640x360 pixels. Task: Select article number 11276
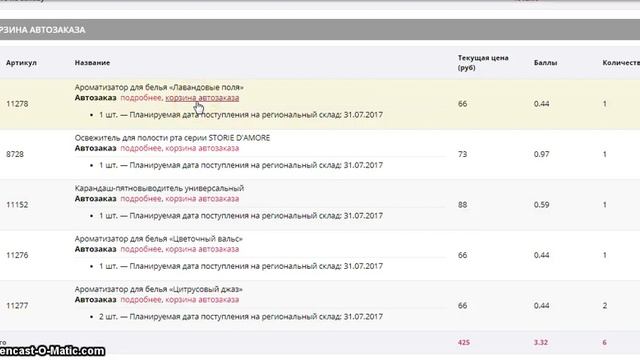[17, 255]
